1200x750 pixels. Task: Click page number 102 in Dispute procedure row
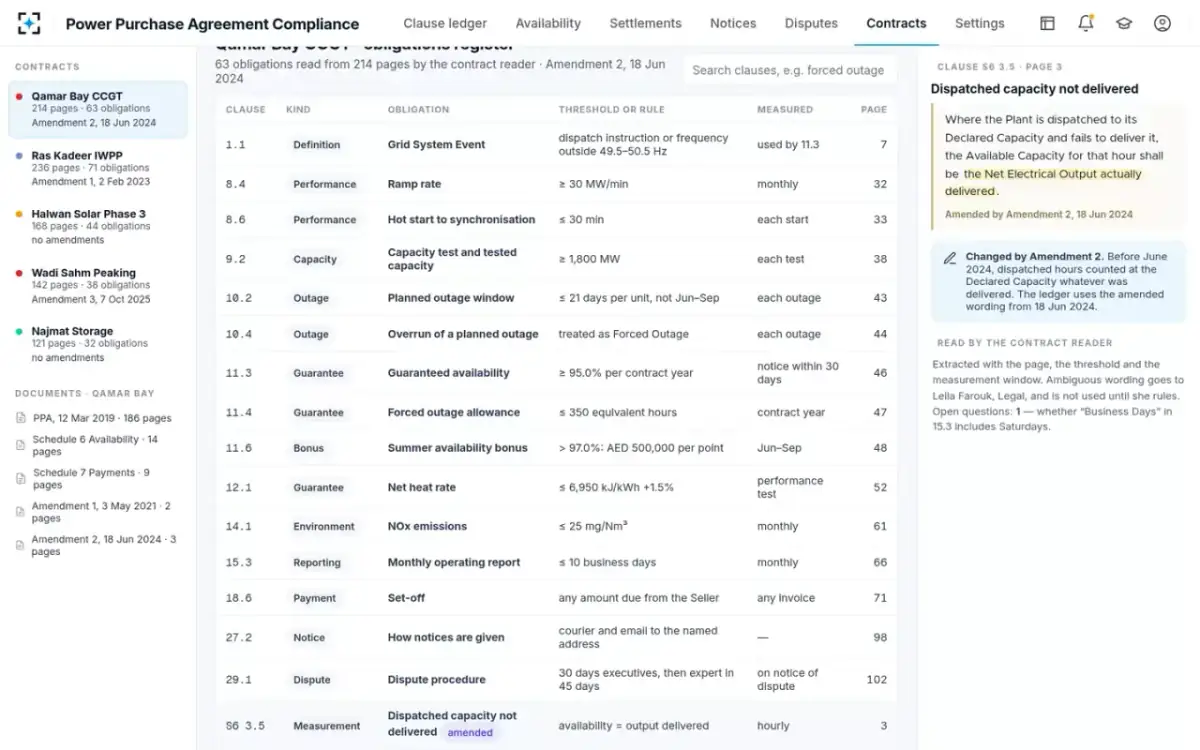pyautogui.click(x=877, y=680)
